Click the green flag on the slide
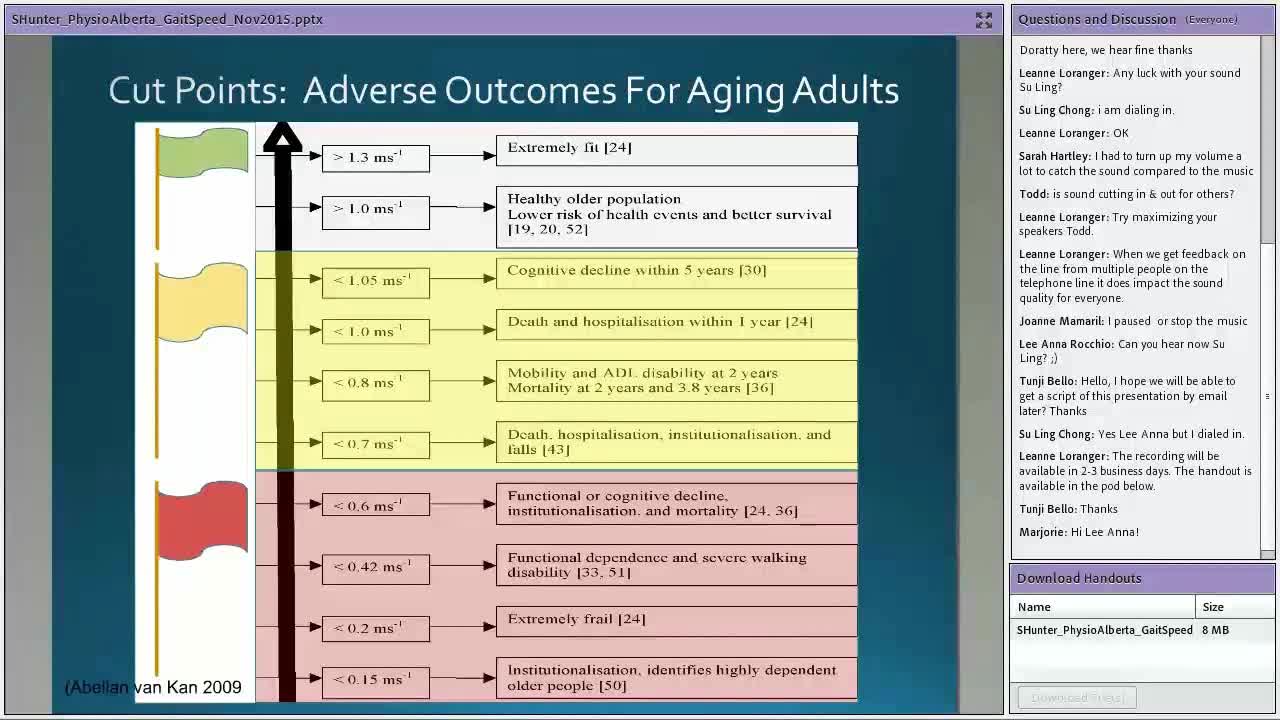The width and height of the screenshot is (1280, 720). click(x=203, y=153)
